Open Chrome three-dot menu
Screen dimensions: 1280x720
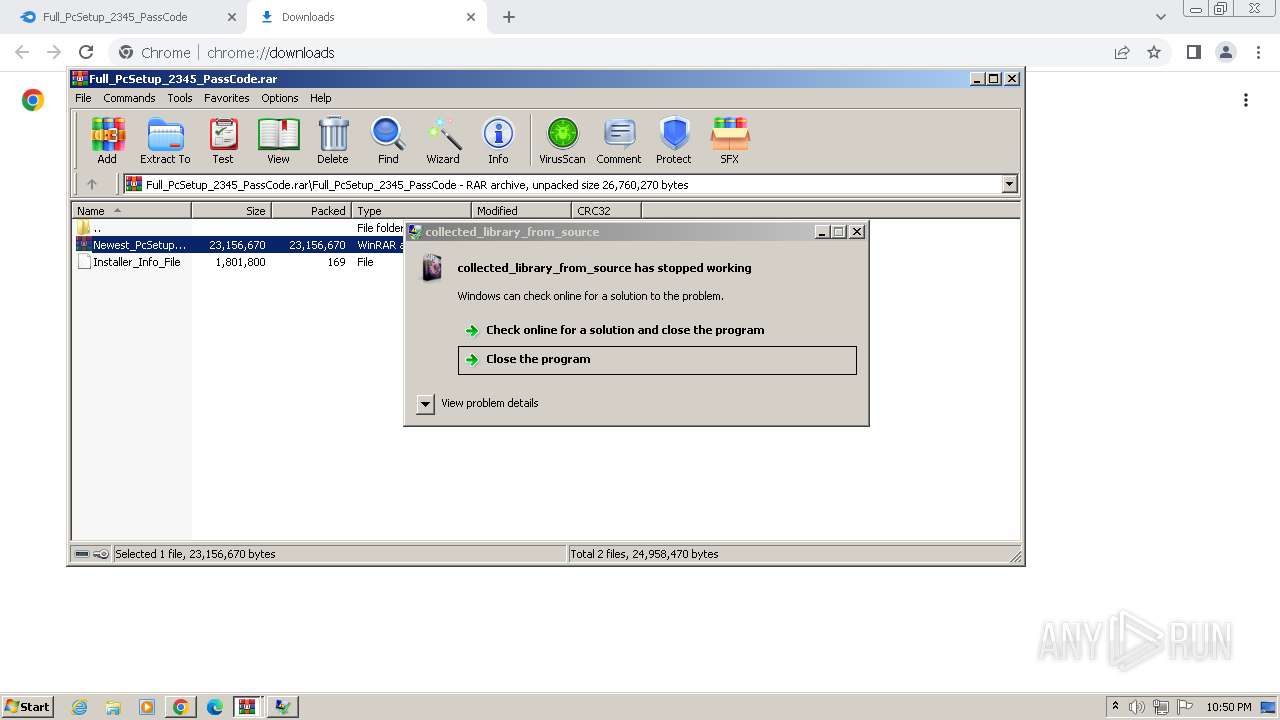pos(1258,52)
